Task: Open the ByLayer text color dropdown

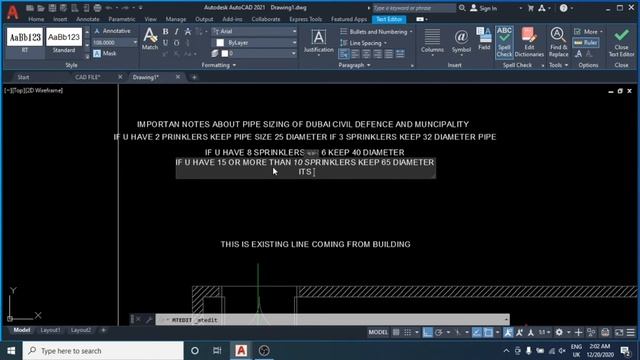Action: point(254,42)
